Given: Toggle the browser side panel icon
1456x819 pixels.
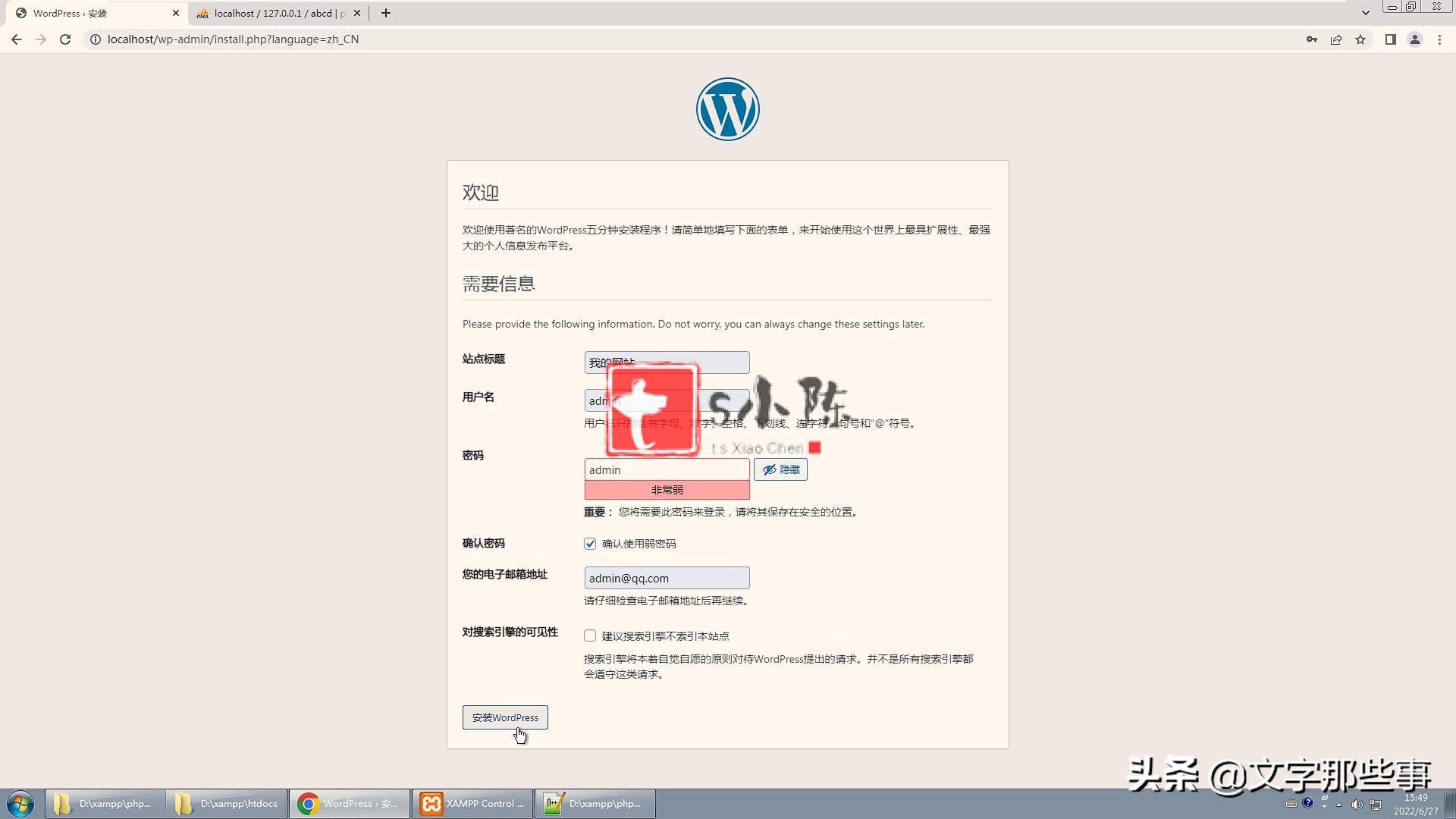Looking at the screenshot, I should point(1390,39).
